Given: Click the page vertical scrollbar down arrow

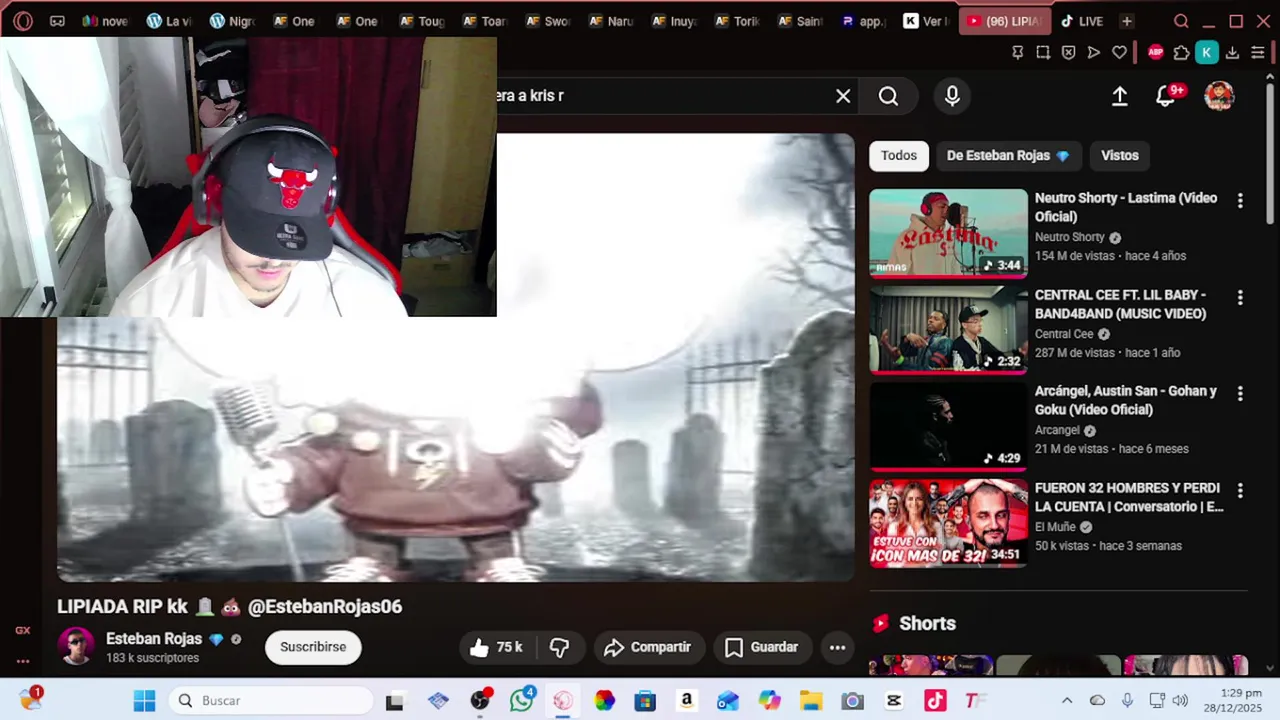Looking at the screenshot, I should pyautogui.click(x=1270, y=667).
